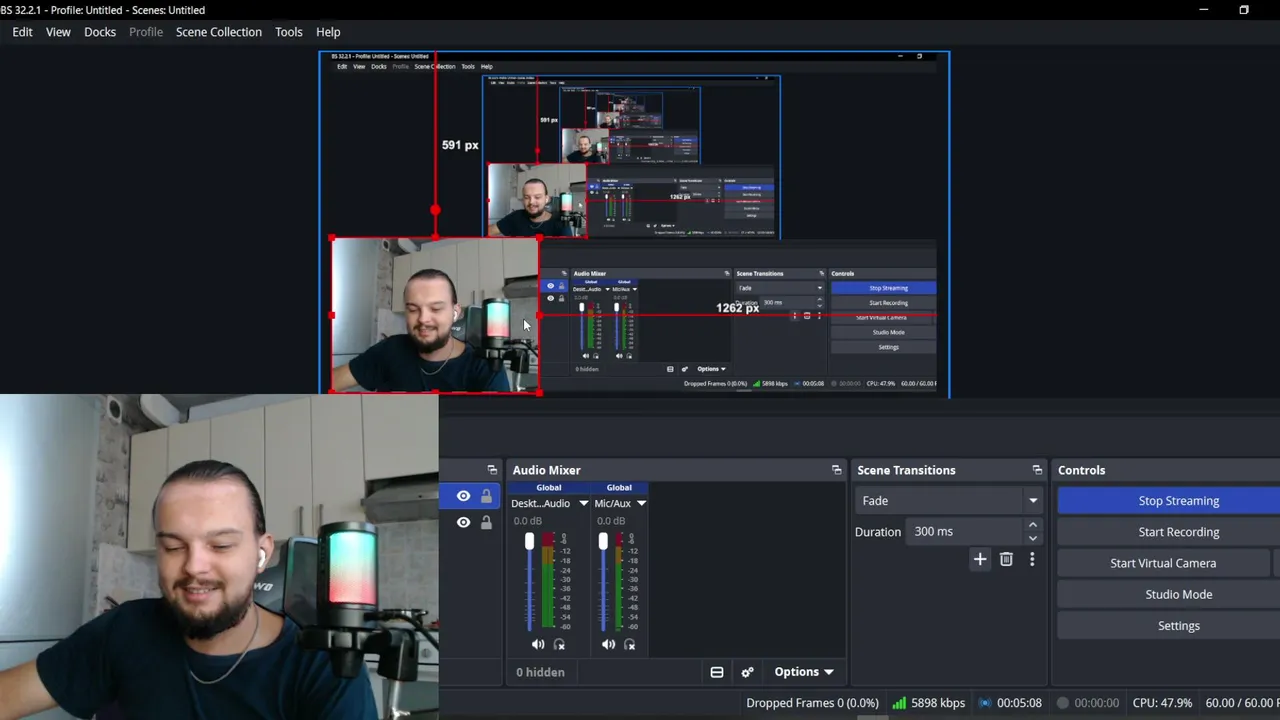
Task: Click the streaming timer icon in status bar
Action: click(985, 703)
